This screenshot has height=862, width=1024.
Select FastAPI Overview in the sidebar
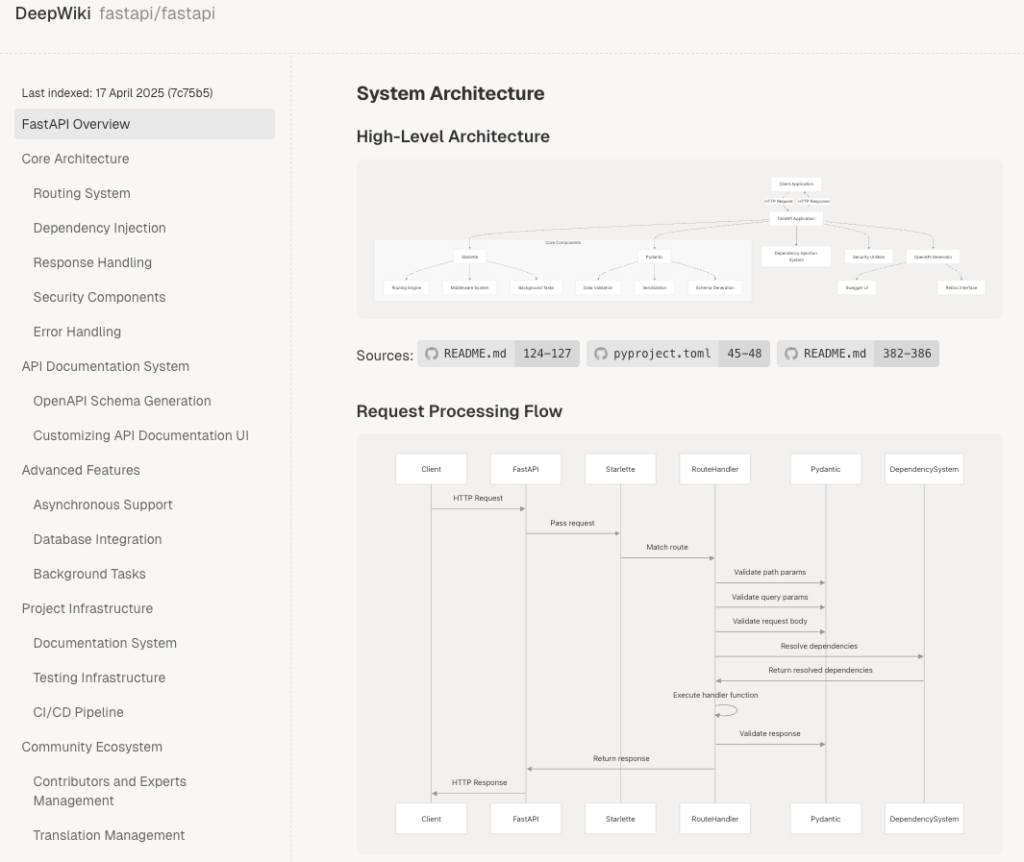point(76,124)
